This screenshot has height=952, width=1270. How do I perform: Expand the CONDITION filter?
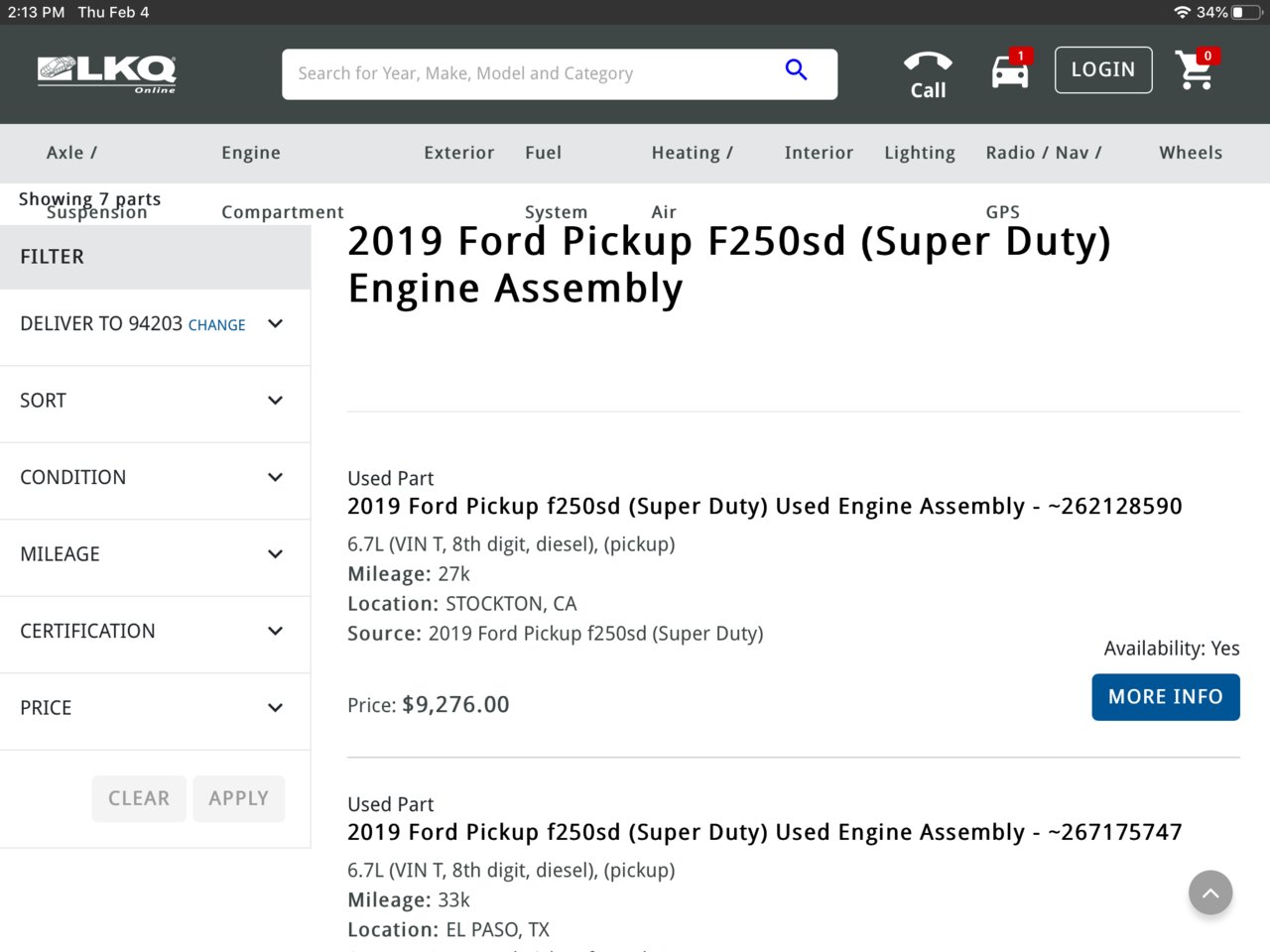155,477
